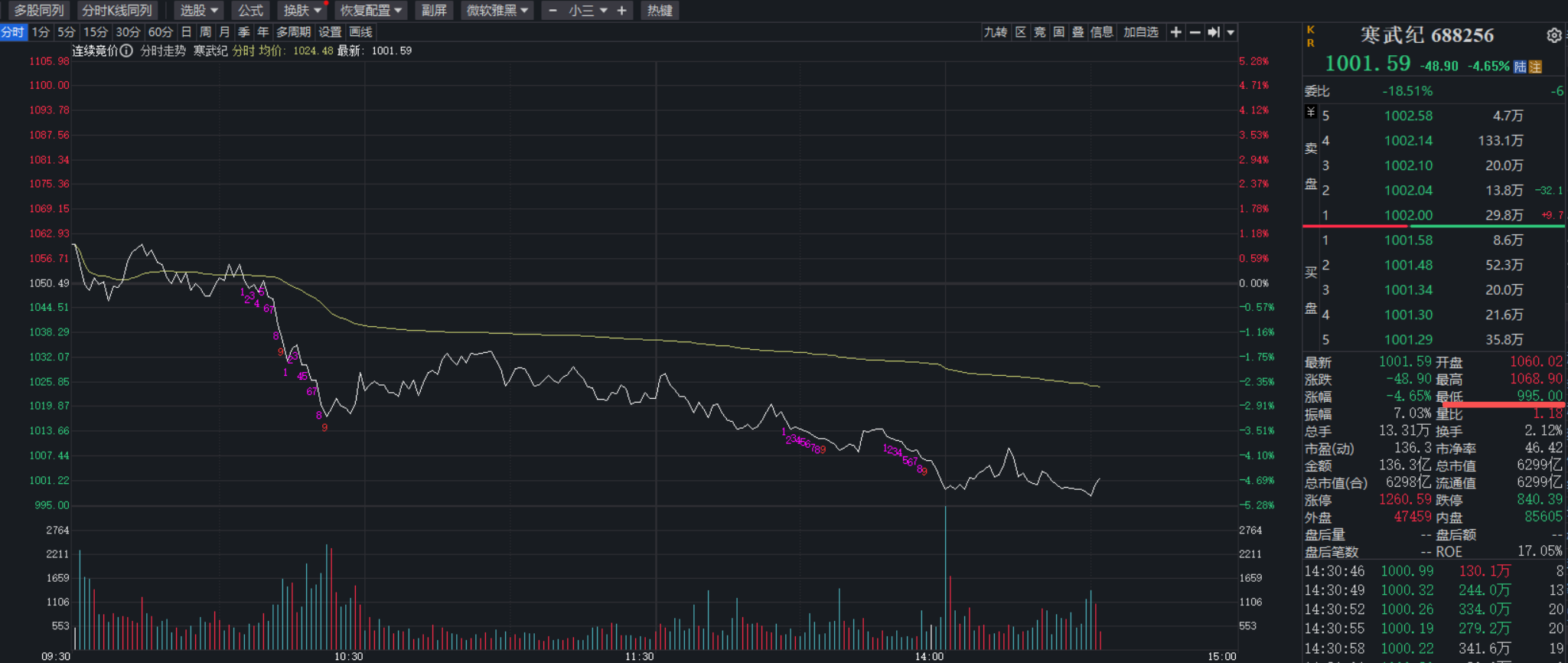Toggle the 信息 info display
Image resolution: width=1568 pixels, height=663 pixels.
pos(1102,32)
